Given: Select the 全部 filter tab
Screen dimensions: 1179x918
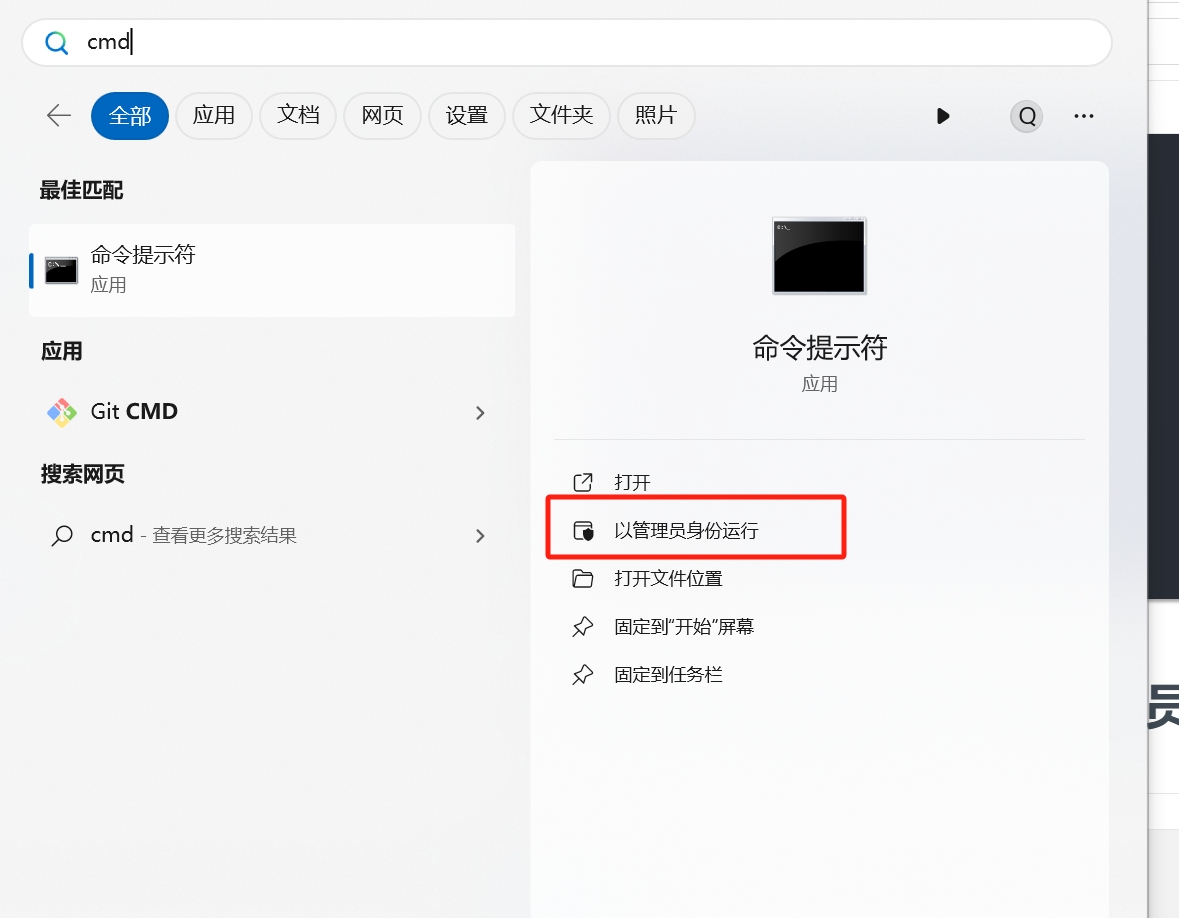Looking at the screenshot, I should (130, 116).
